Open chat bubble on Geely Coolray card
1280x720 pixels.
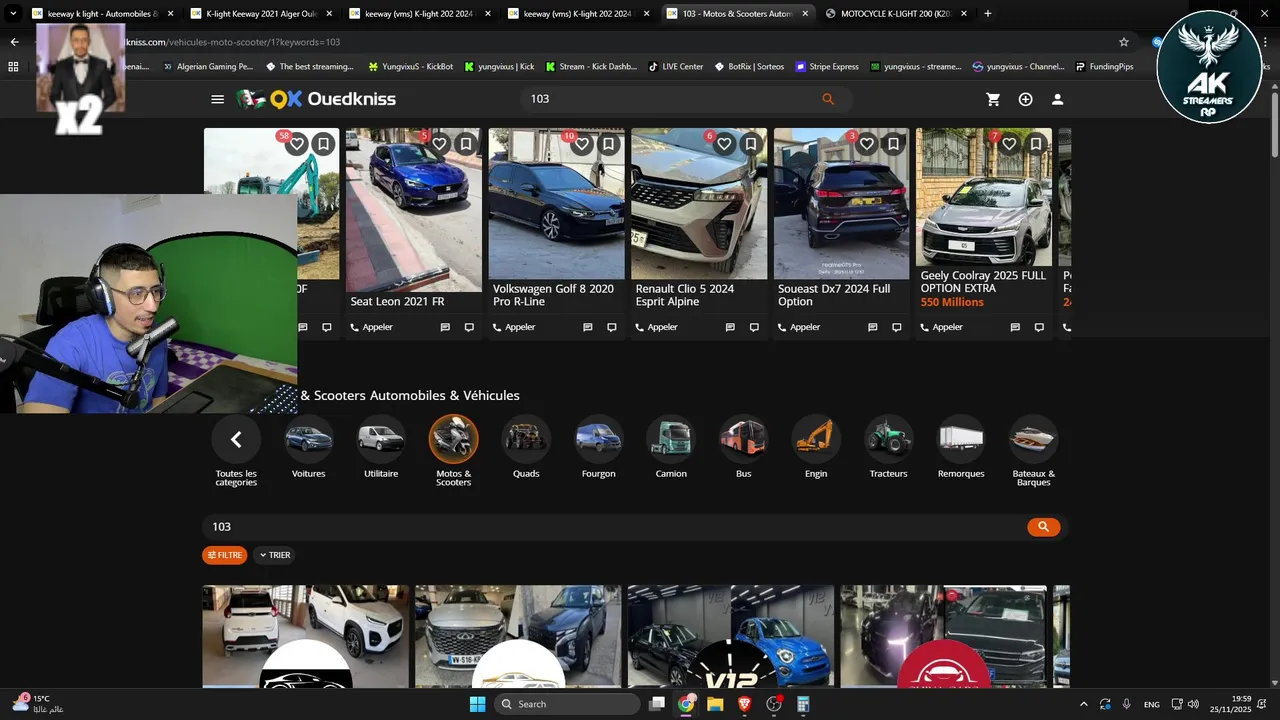pyautogui.click(x=1039, y=327)
